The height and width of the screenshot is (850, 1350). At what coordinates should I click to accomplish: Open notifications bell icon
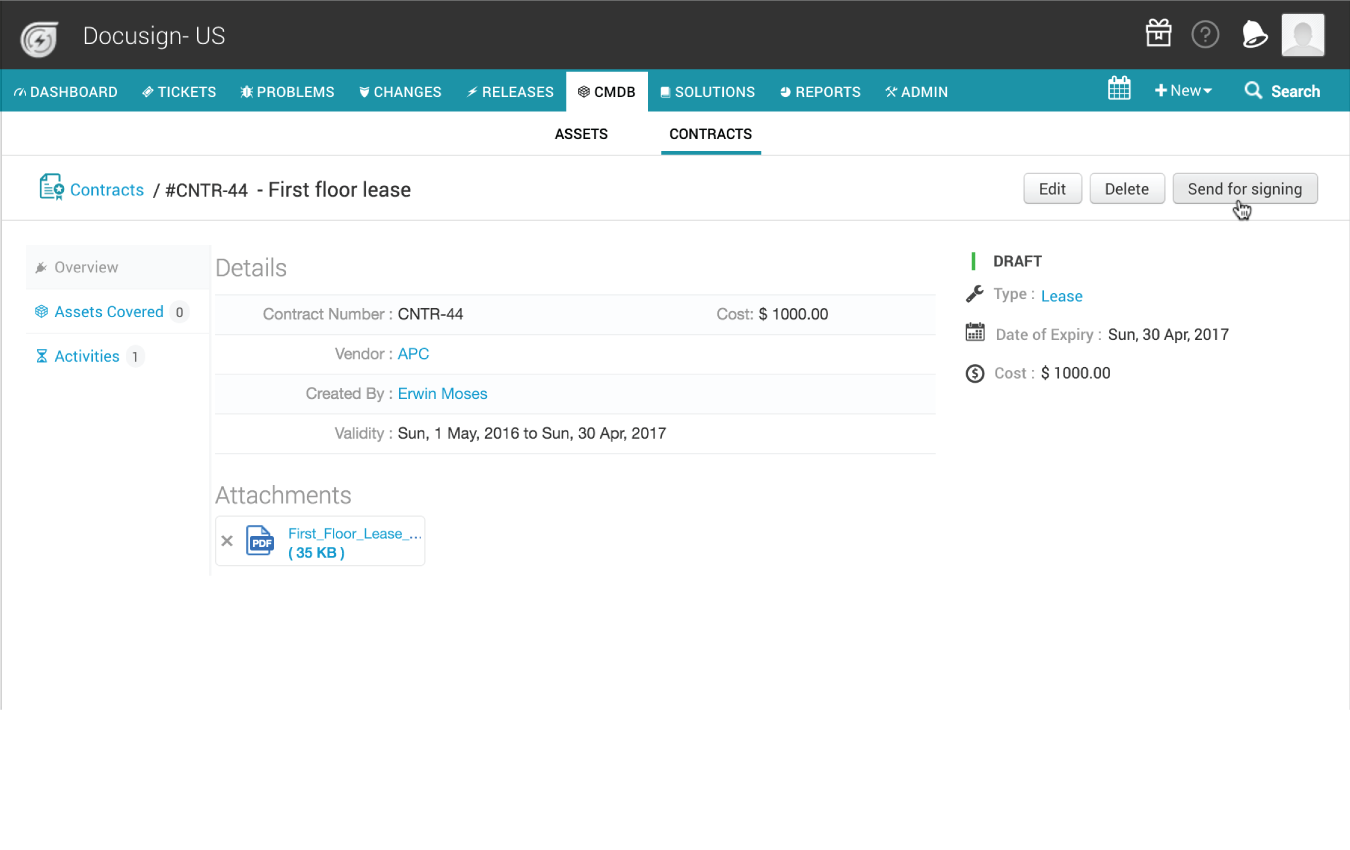click(1253, 35)
